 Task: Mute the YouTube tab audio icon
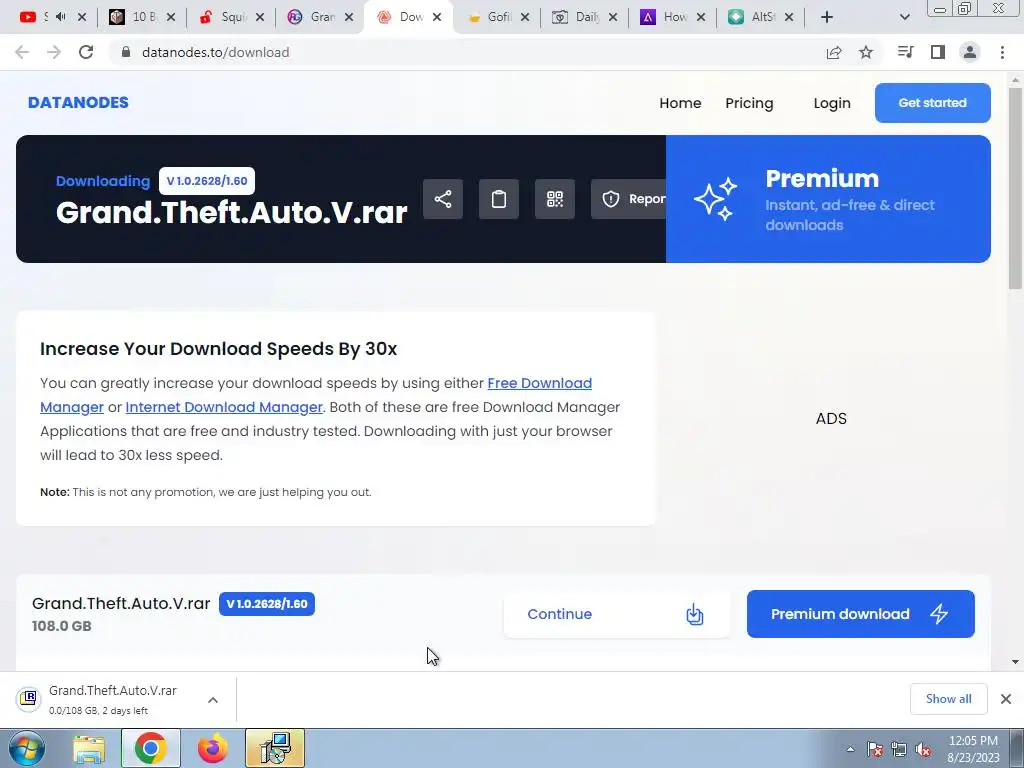tap(61, 17)
